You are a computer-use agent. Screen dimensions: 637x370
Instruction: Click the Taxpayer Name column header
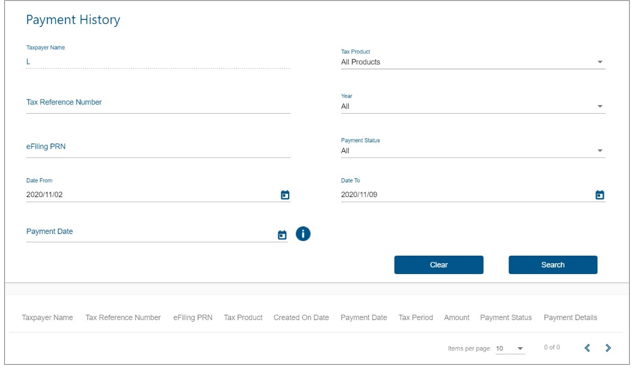coord(48,318)
